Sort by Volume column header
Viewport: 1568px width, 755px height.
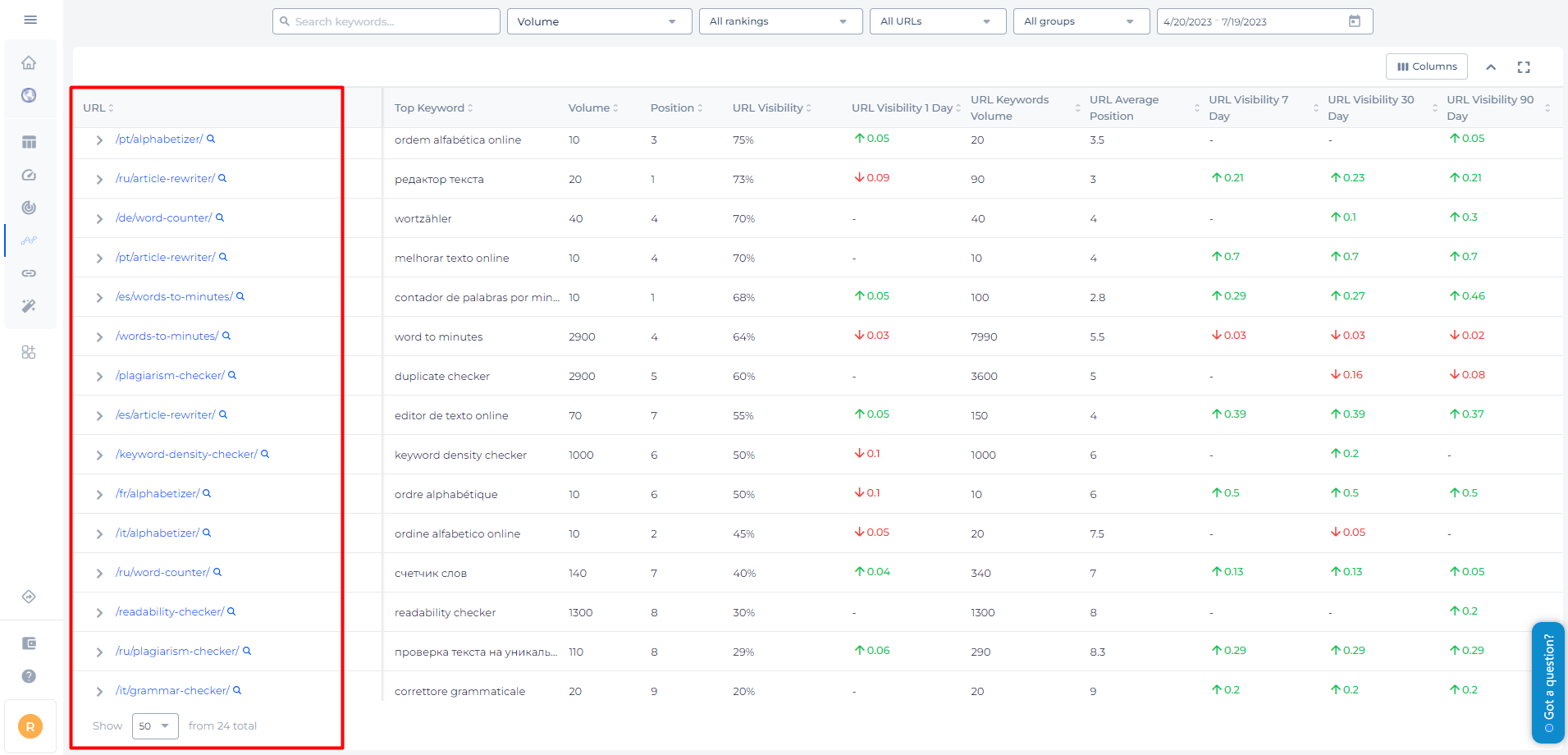[593, 108]
